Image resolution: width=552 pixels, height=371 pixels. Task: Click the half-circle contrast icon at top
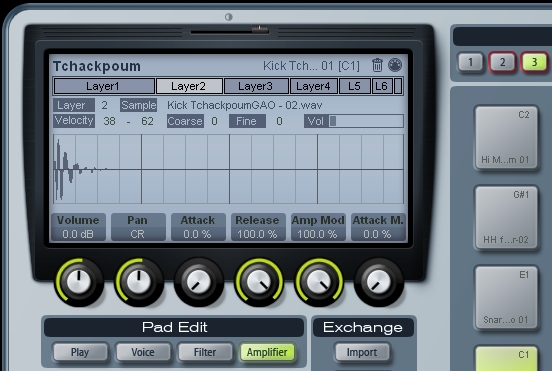click(228, 17)
